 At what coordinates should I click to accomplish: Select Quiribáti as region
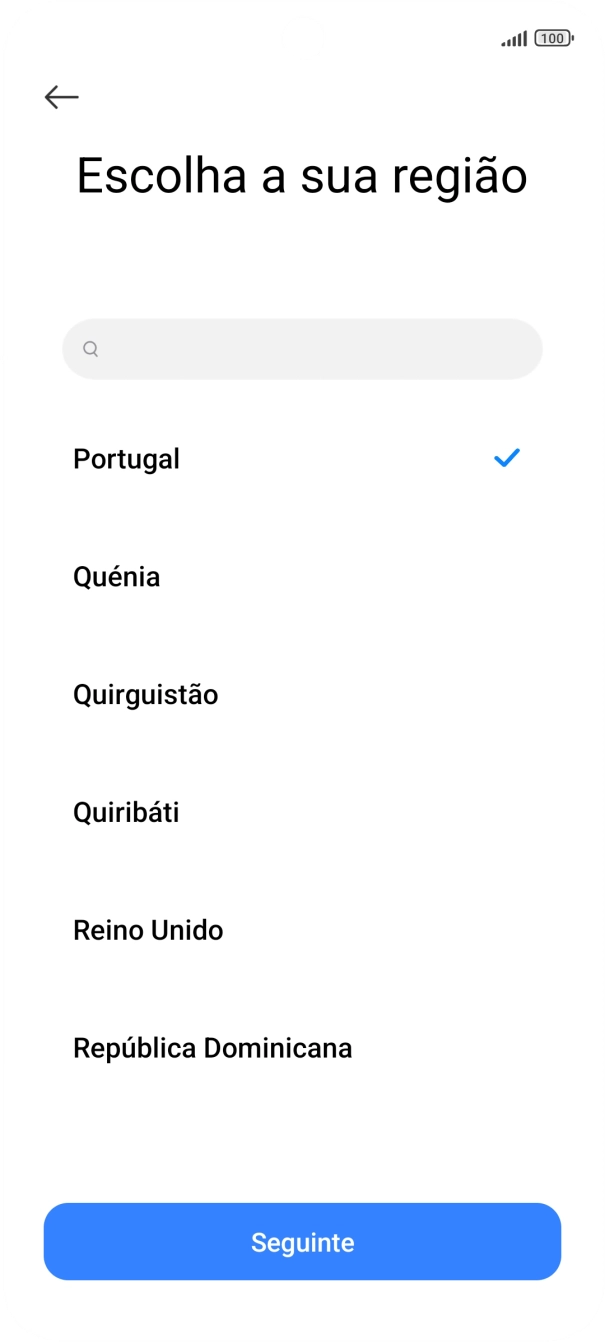(x=125, y=812)
